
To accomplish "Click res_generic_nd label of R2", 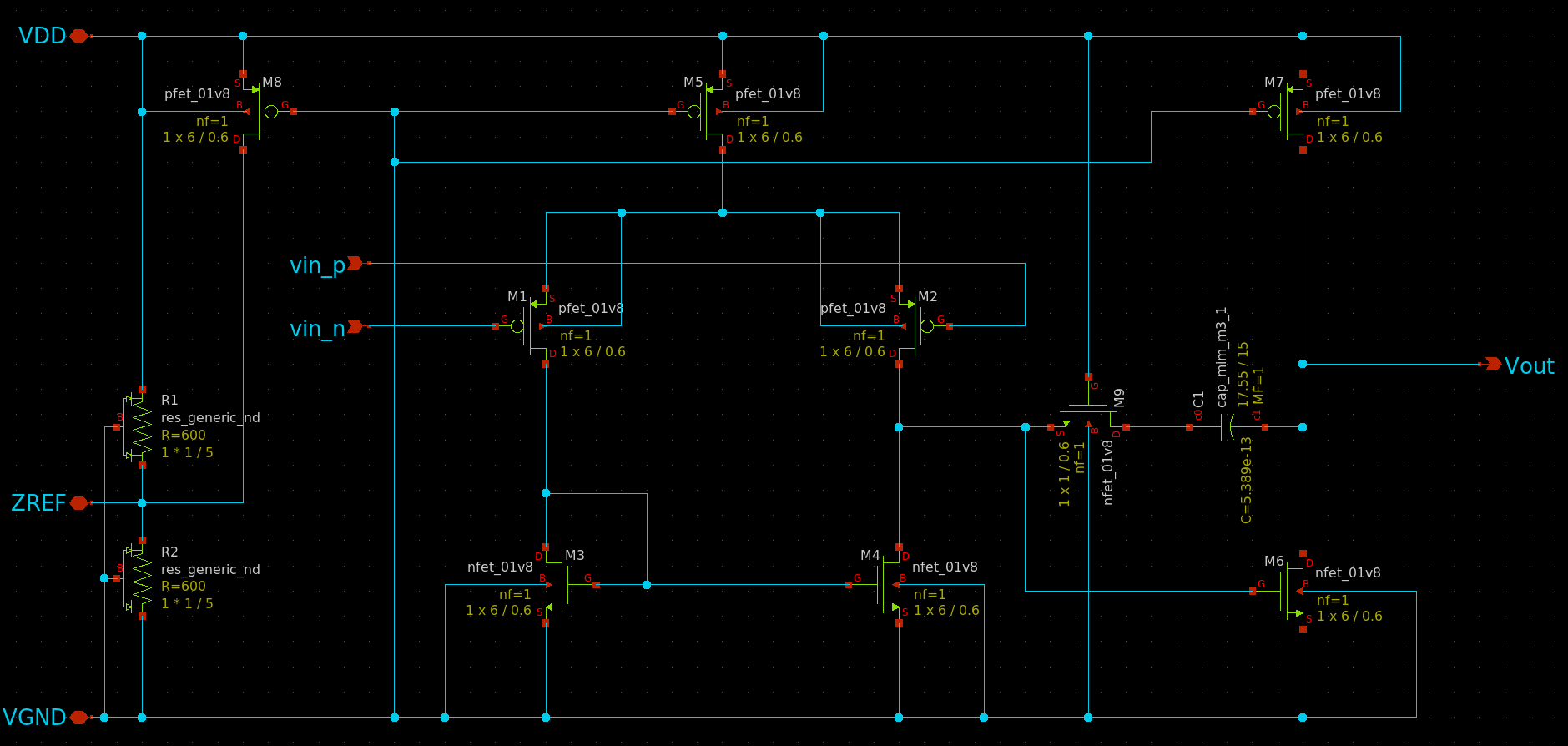I will (x=210, y=570).
